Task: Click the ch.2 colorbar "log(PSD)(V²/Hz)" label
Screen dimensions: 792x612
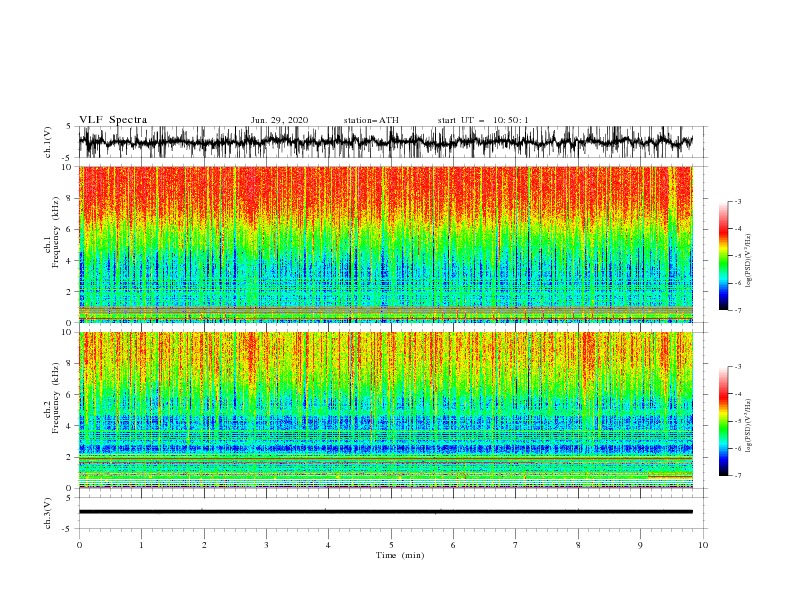Action: 749,426
